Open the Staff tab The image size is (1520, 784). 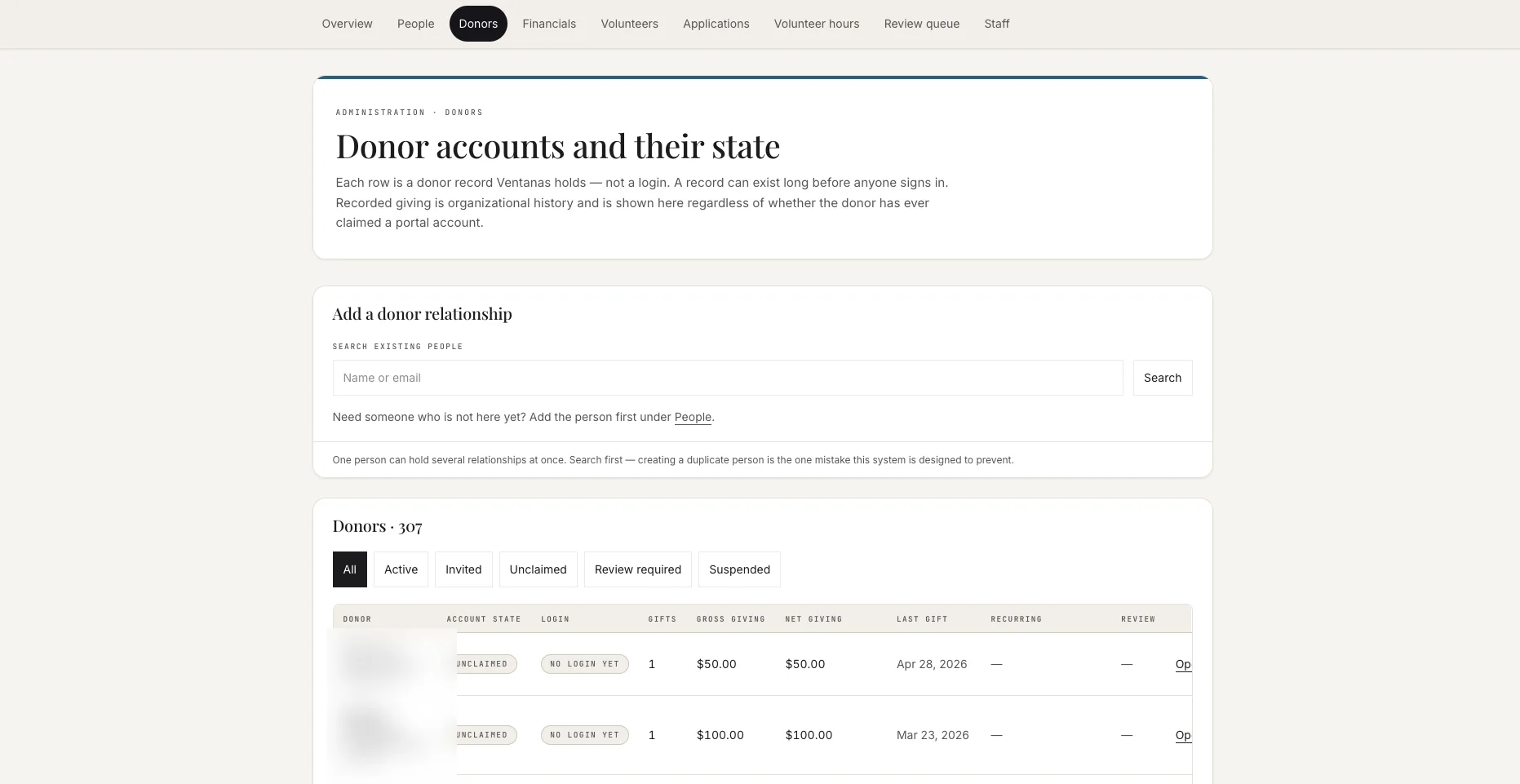996,24
